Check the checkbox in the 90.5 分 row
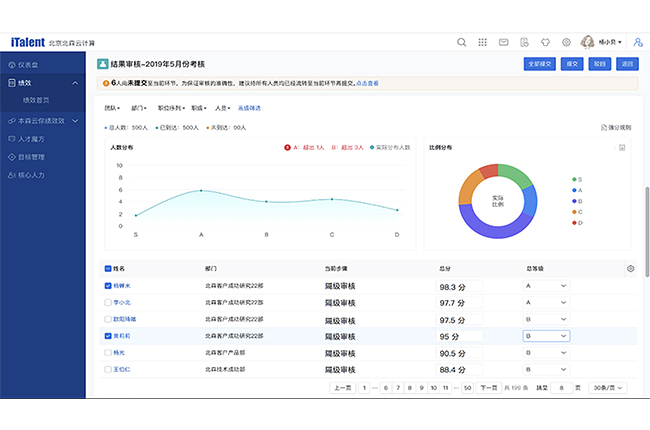This screenshot has height=430, width=650. [x=108, y=353]
